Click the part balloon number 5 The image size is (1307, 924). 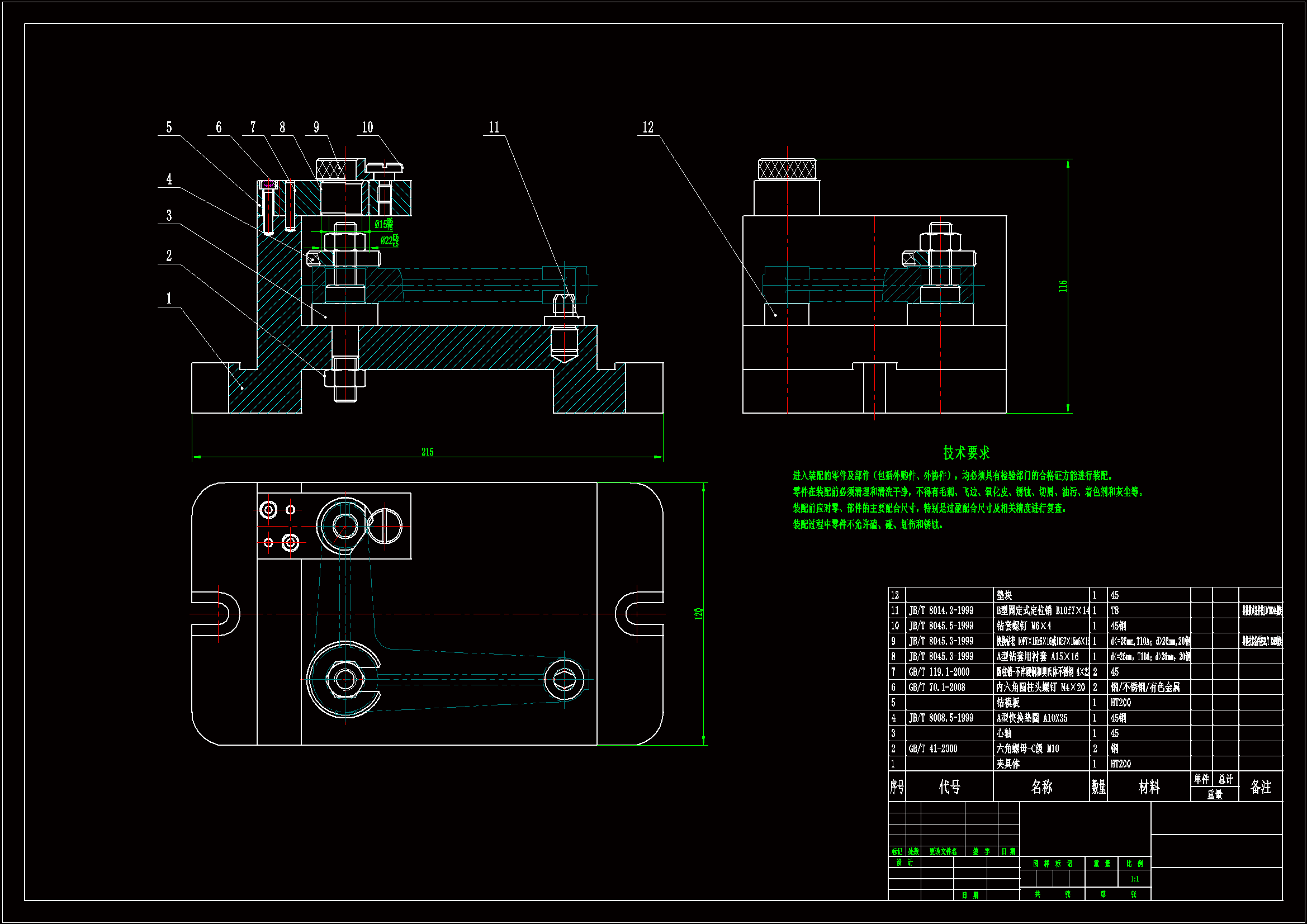(x=168, y=127)
